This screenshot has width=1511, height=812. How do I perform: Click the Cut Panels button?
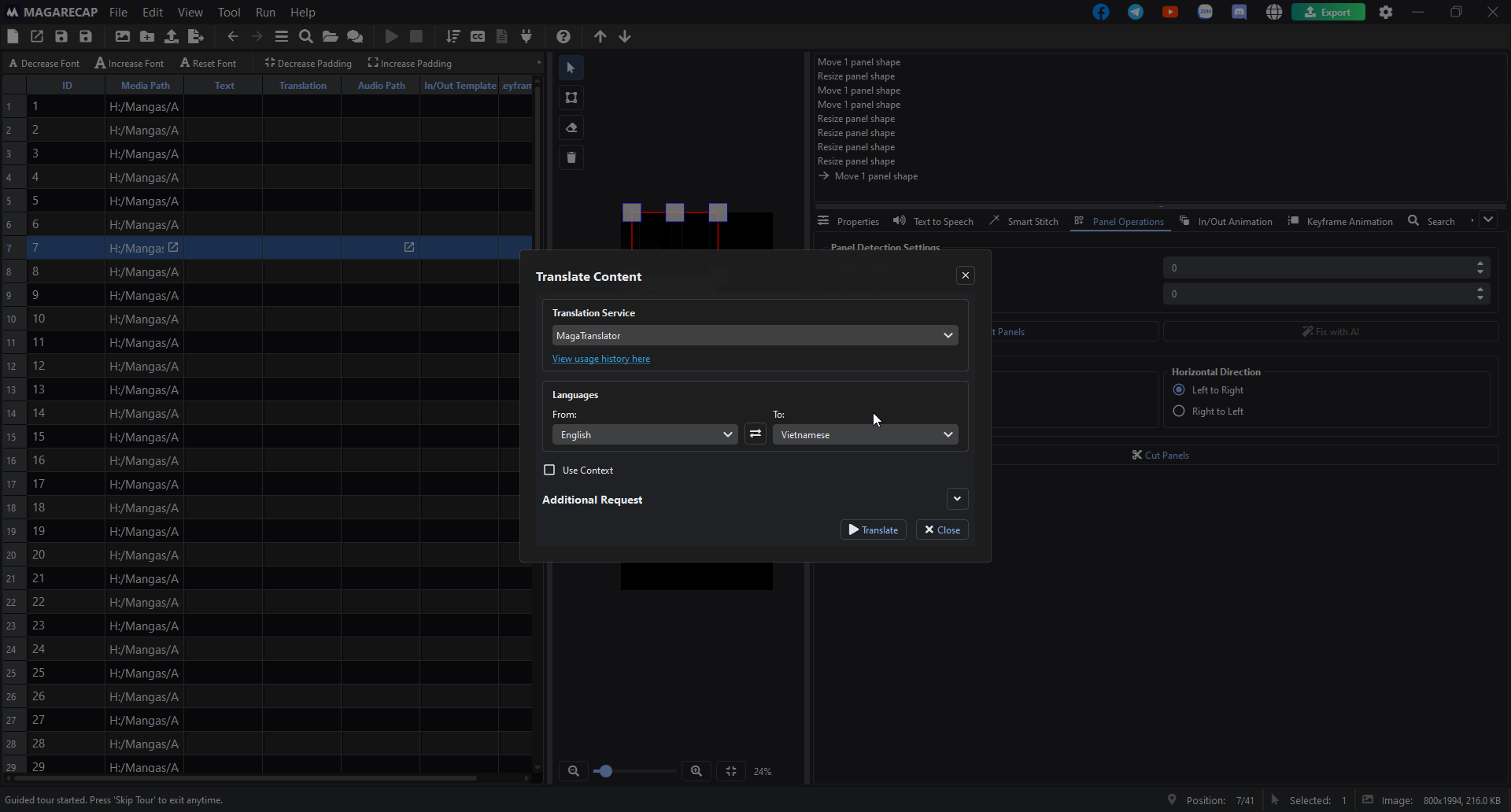[x=1161, y=455]
